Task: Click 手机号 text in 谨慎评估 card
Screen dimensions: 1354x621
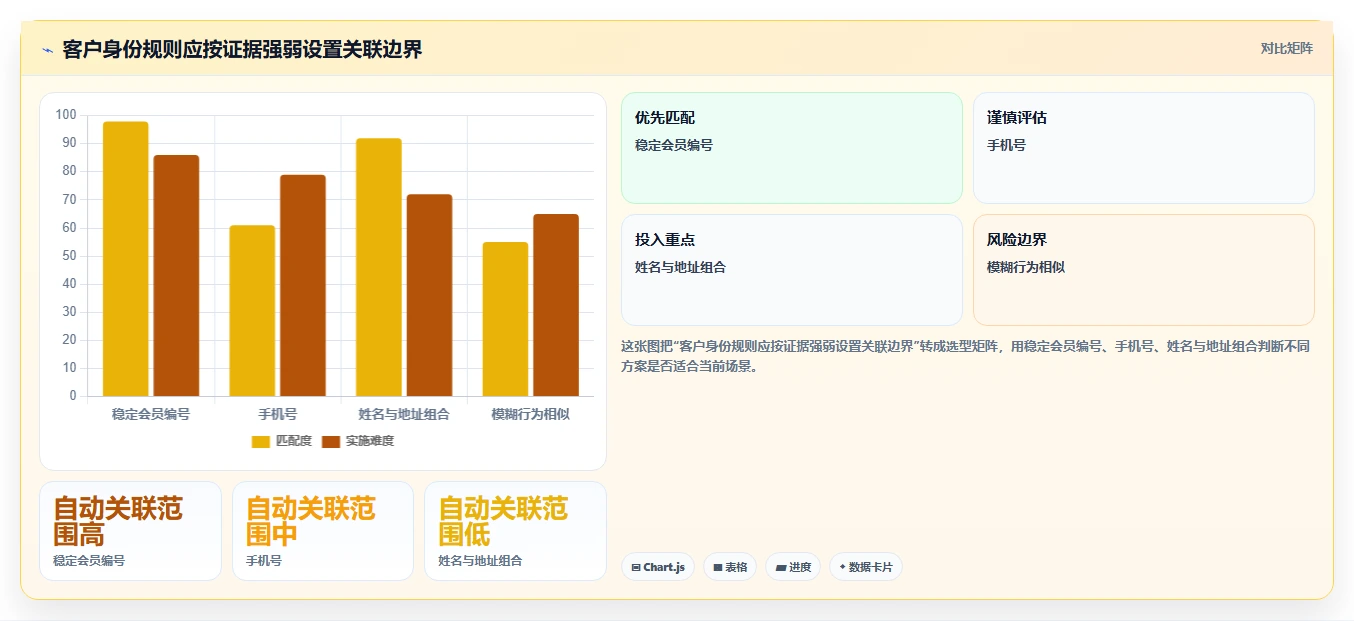Action: pyautogui.click(x=1006, y=145)
